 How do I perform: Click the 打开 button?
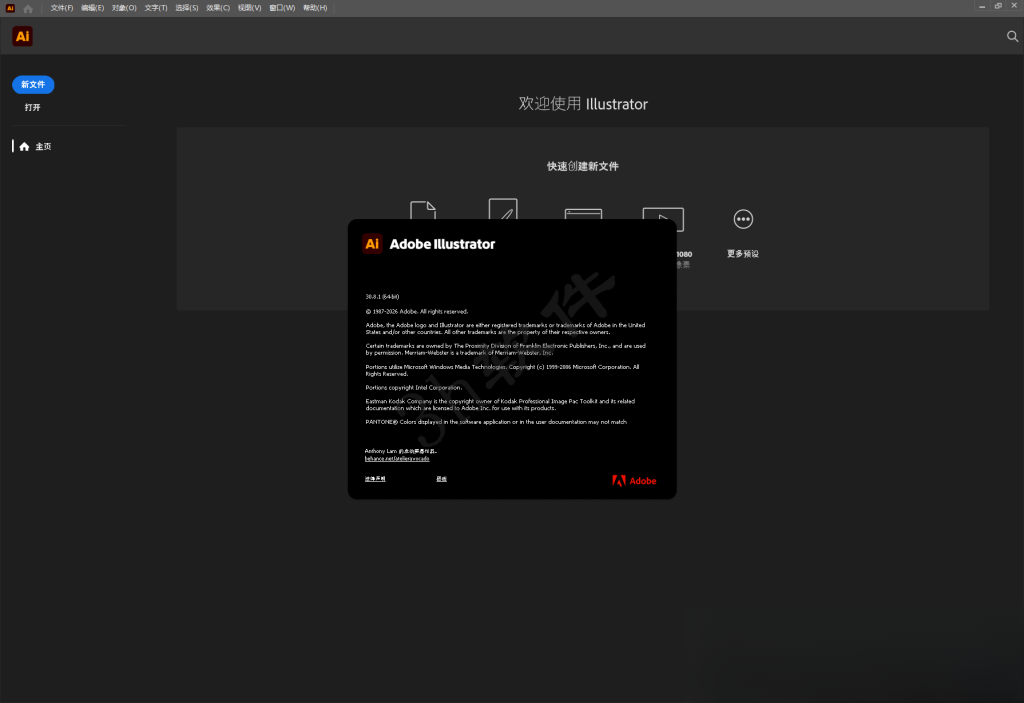(33, 107)
